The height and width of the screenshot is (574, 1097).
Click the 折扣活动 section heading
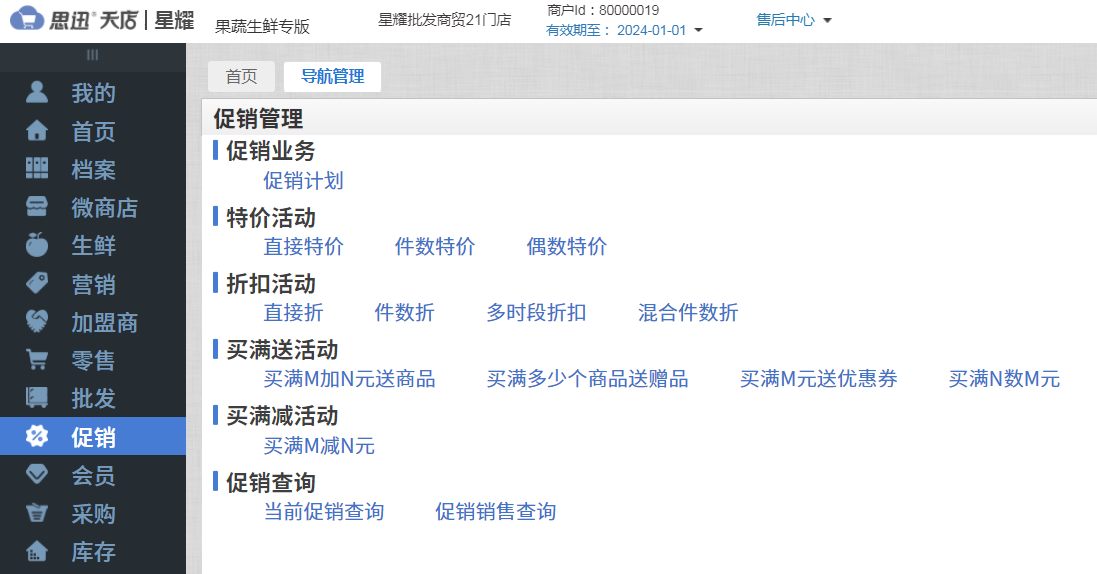click(x=271, y=284)
